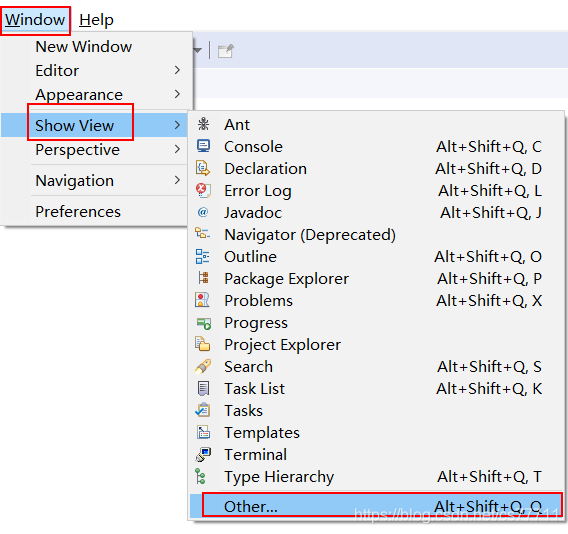Open Preferences from Window menu

tap(94, 212)
